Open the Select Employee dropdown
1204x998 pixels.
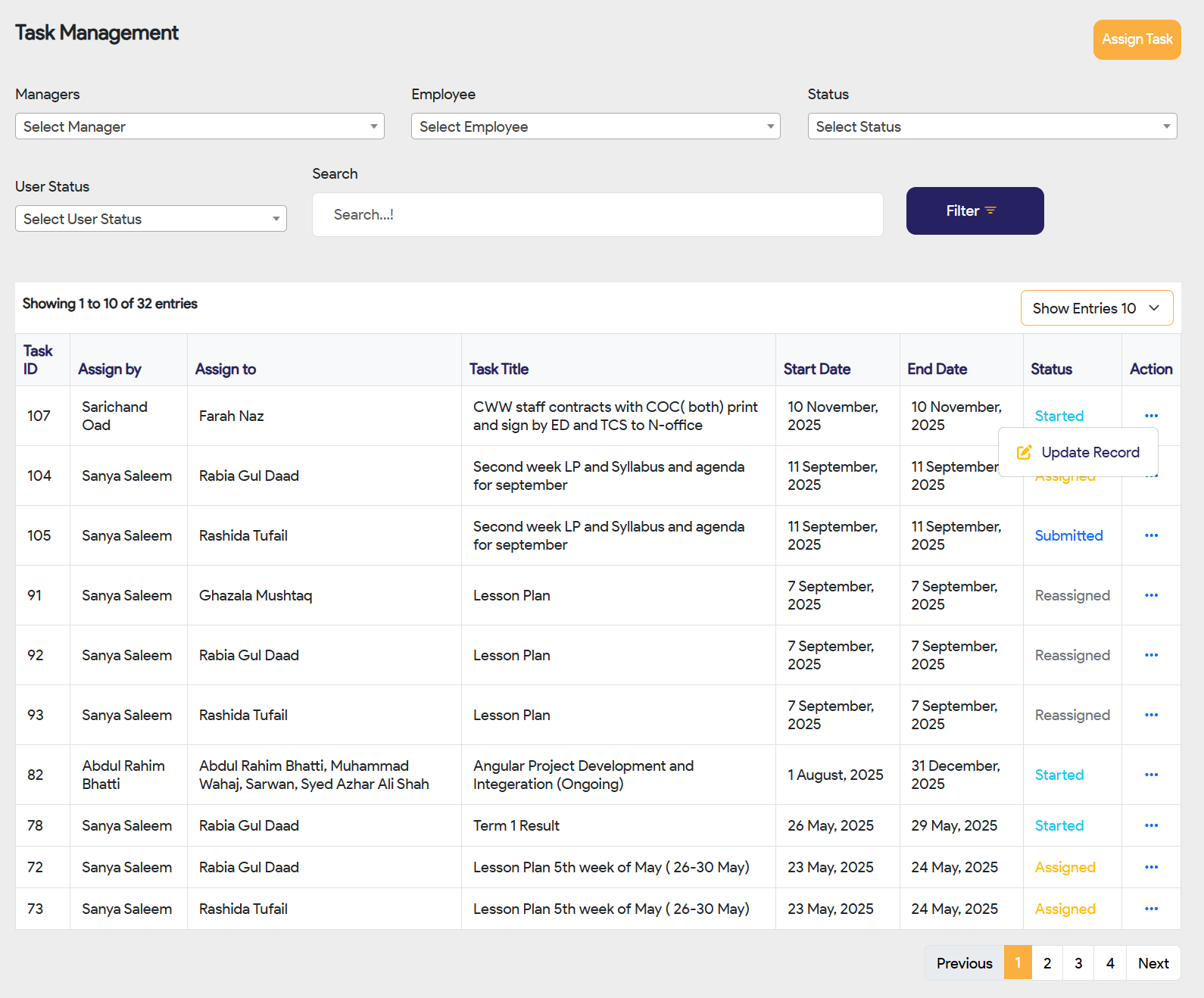tap(595, 126)
